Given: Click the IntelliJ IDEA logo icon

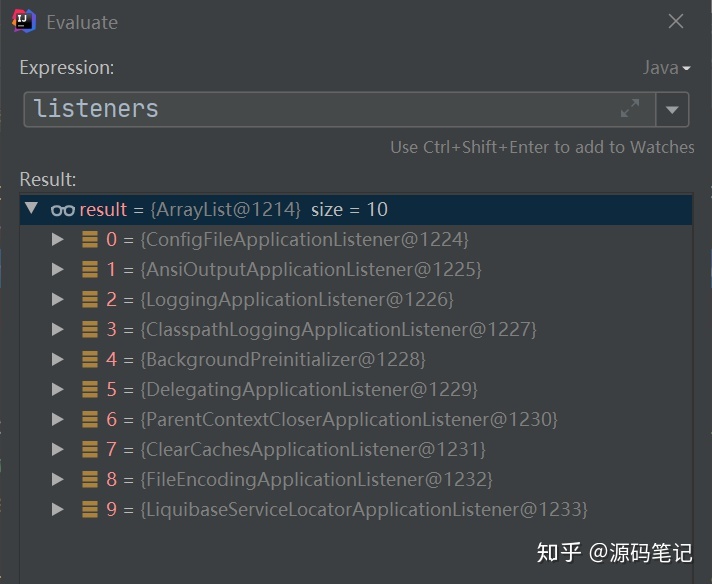Looking at the screenshot, I should [24, 21].
